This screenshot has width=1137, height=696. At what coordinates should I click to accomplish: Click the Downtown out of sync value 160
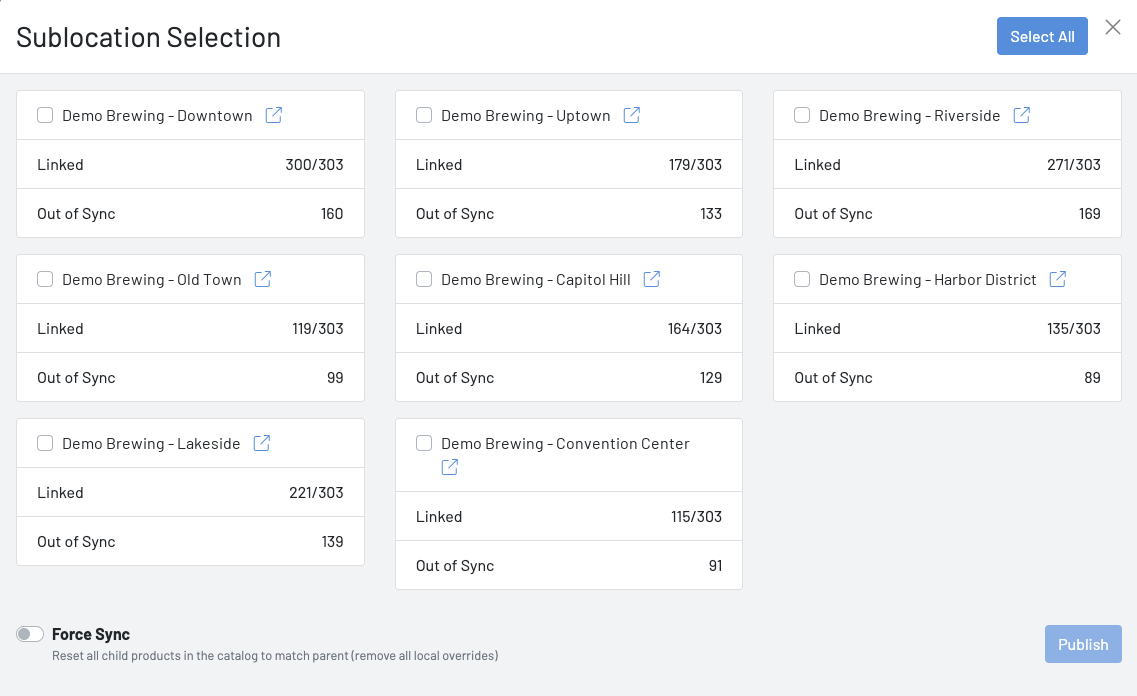332,214
